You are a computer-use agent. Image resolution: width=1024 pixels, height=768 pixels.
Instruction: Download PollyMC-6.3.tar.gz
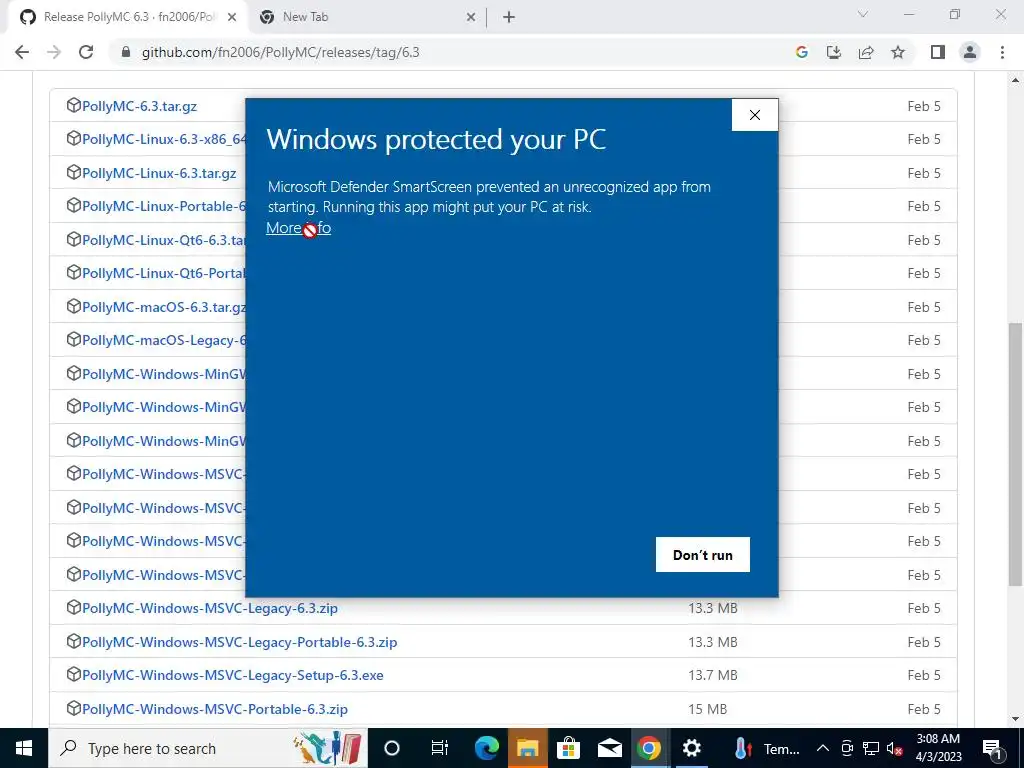(x=139, y=106)
